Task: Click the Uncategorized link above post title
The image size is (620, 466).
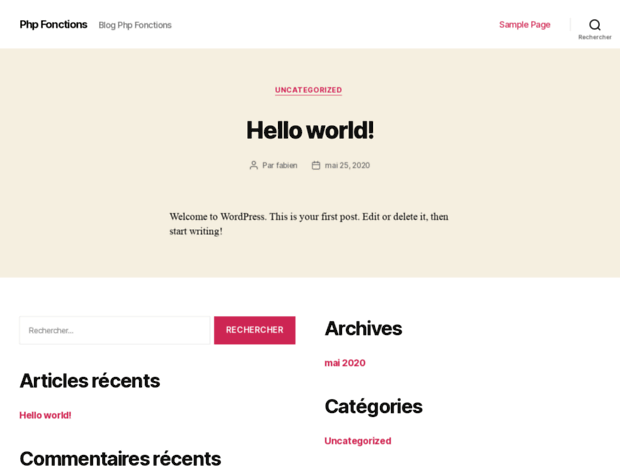Action: click(x=308, y=90)
